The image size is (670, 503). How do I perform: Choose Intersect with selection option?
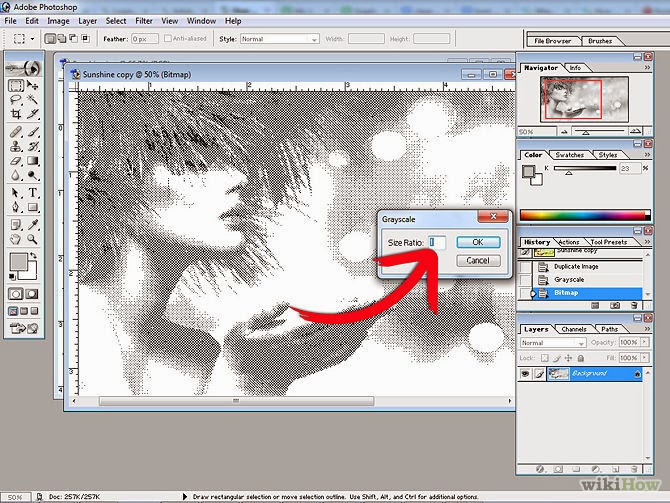click(85, 38)
